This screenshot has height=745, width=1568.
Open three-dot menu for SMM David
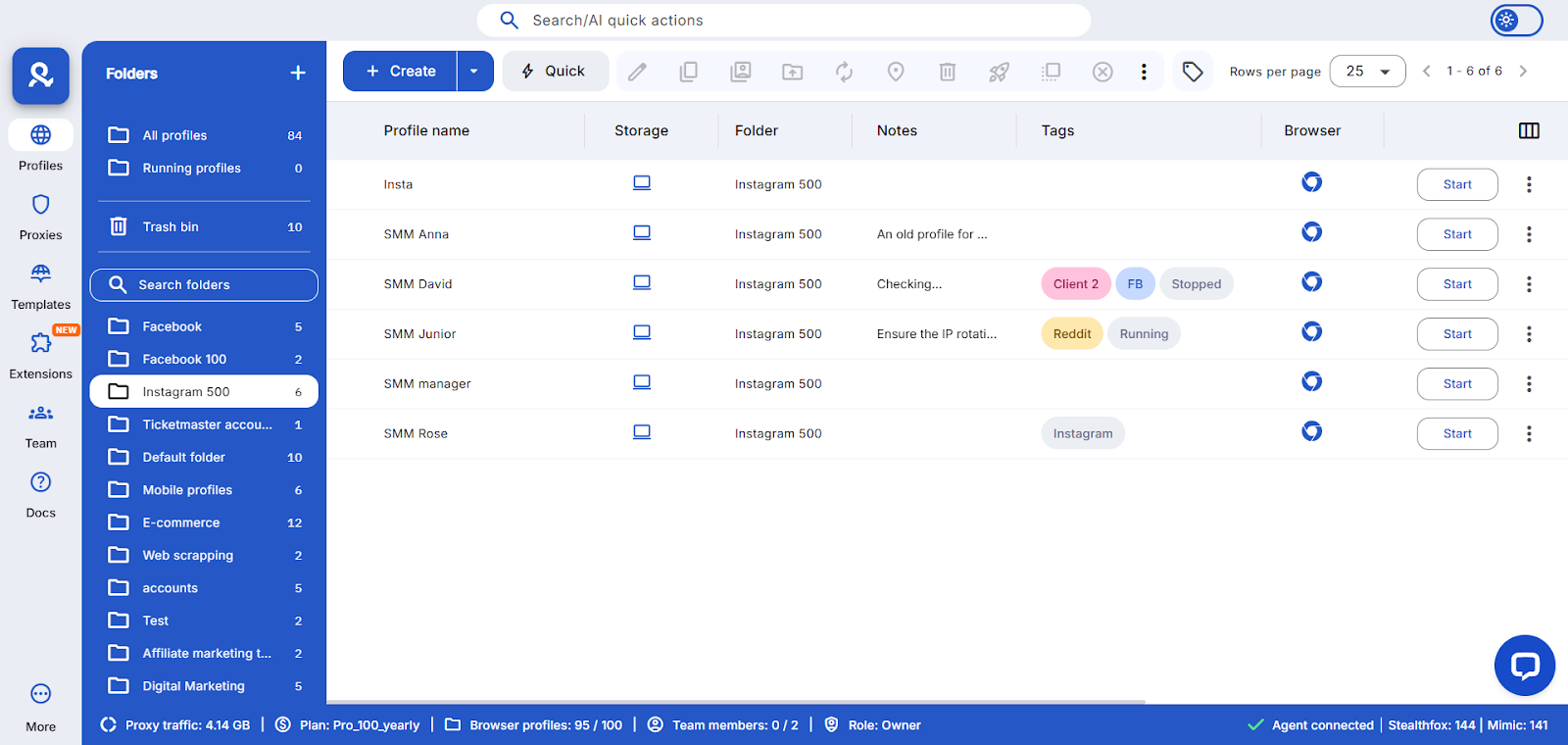(1529, 284)
